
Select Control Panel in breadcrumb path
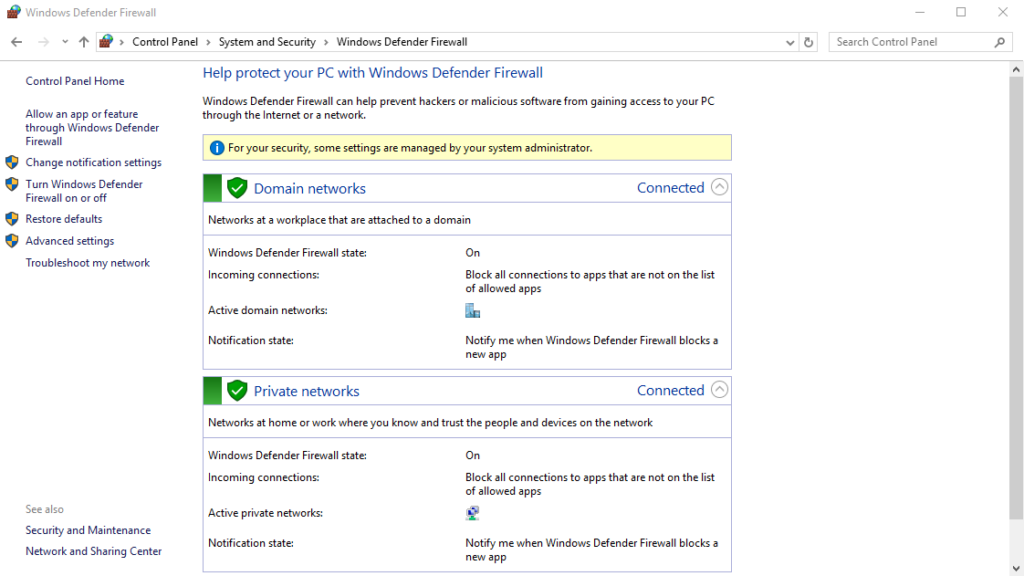(166, 42)
